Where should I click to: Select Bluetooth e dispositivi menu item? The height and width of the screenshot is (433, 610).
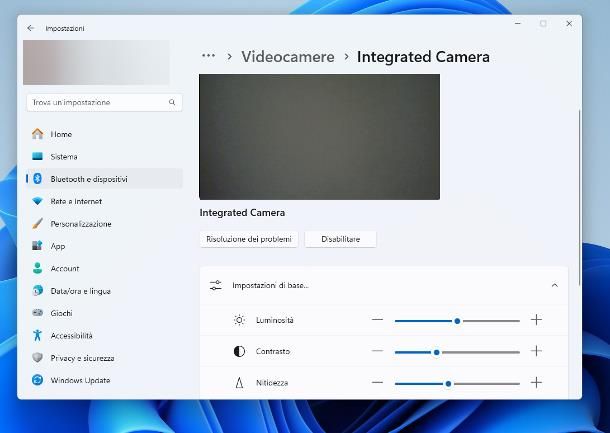88,179
